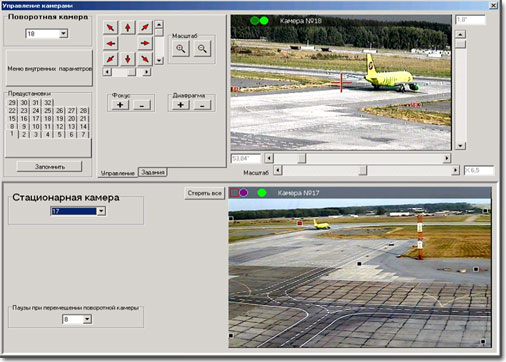Click Запомнить button to save preset
The height and width of the screenshot is (362, 506).
[49, 166]
